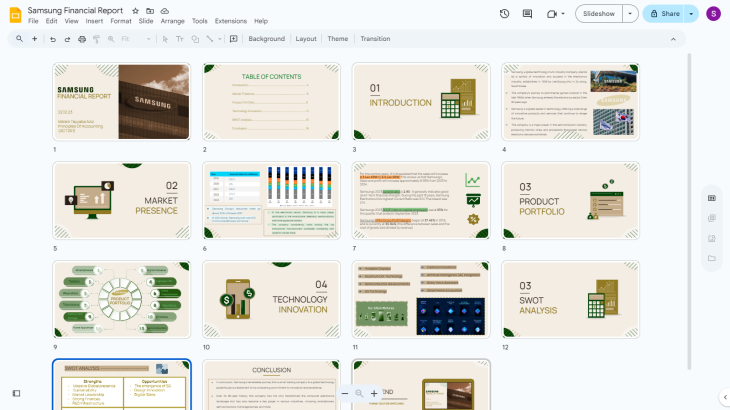Click the redo arrow
This screenshot has width=730, height=410.
[68, 39]
